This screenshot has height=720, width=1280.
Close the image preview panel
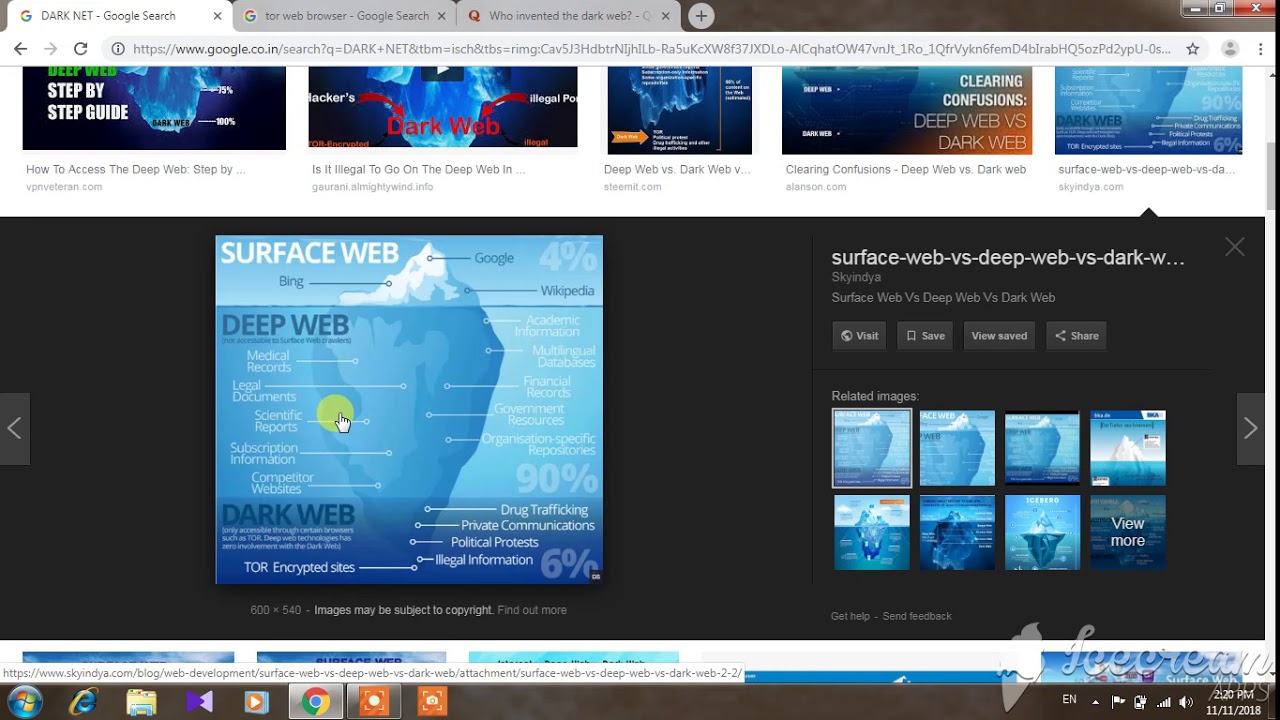(x=1235, y=247)
